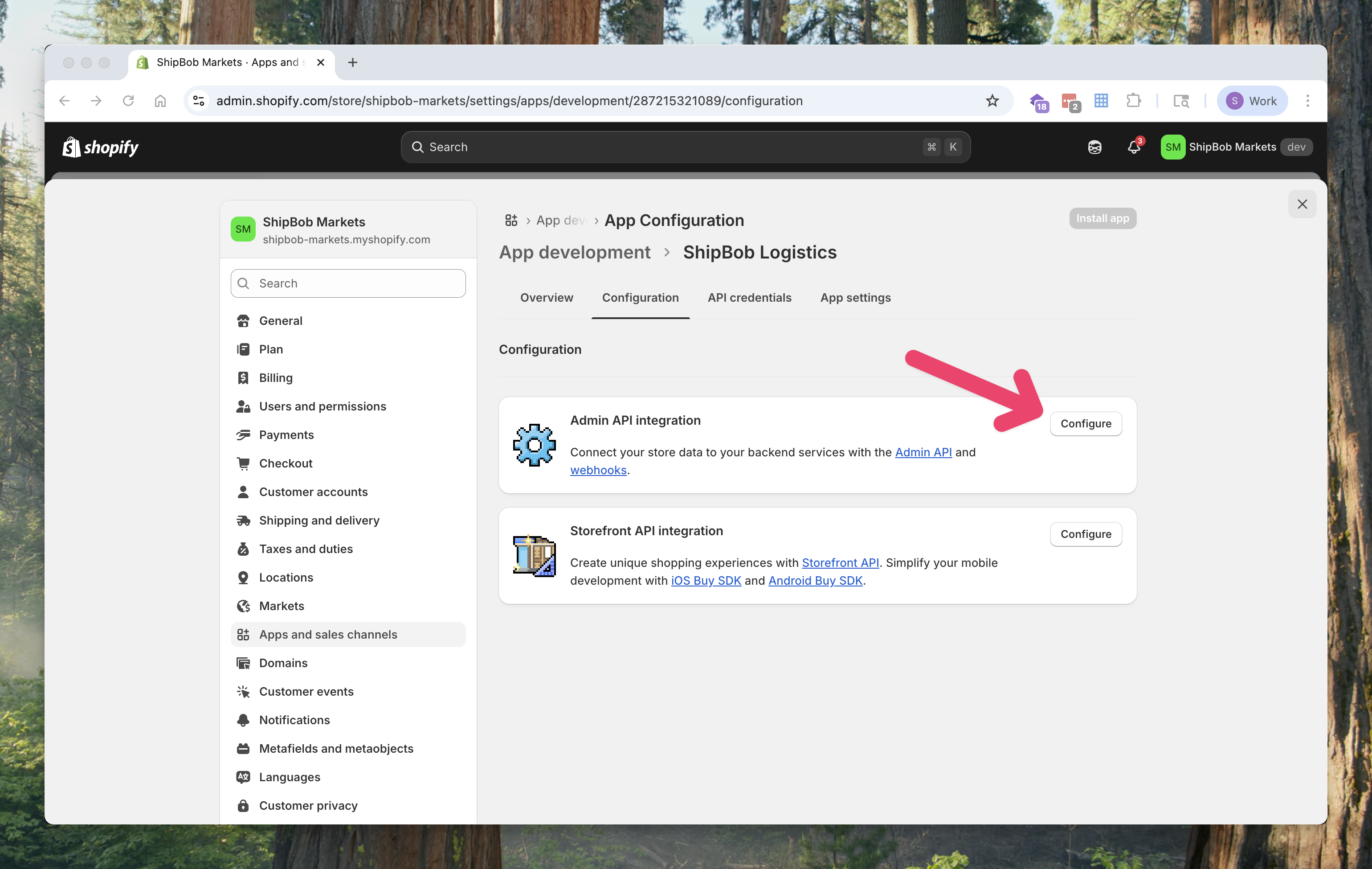Go to the Overview tab

[x=547, y=297]
